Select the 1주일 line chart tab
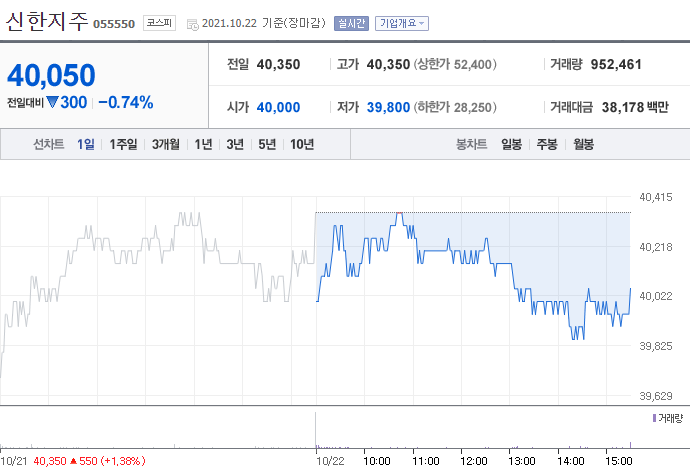 pos(123,144)
